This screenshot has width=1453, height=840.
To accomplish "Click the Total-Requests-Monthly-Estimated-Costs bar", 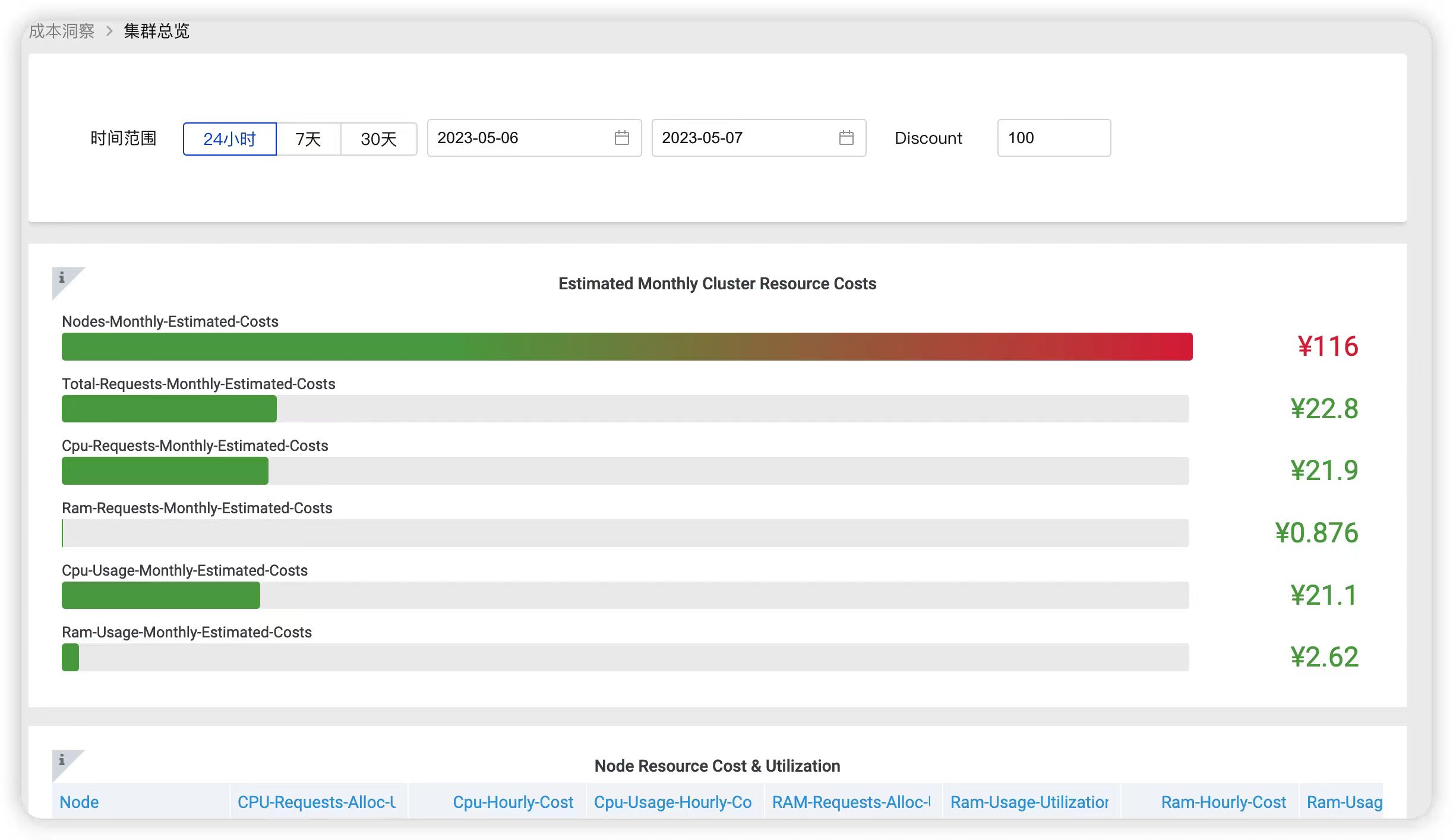I will [x=626, y=409].
